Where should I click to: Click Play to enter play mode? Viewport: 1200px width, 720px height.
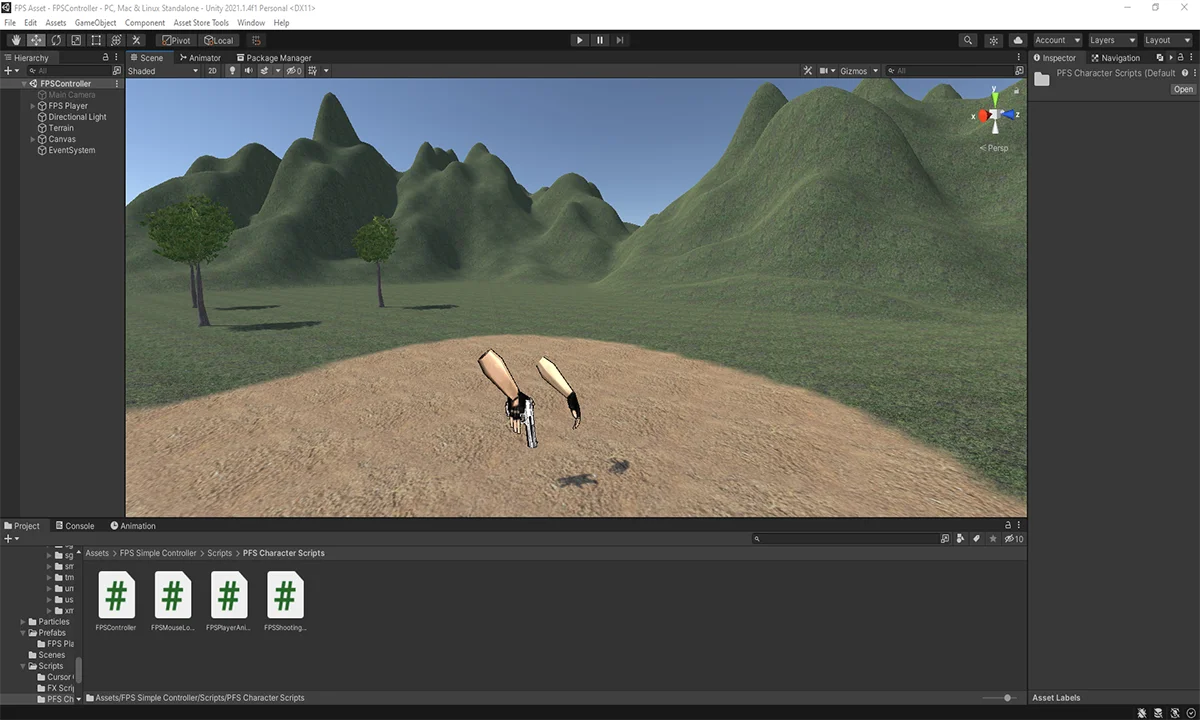coord(580,40)
